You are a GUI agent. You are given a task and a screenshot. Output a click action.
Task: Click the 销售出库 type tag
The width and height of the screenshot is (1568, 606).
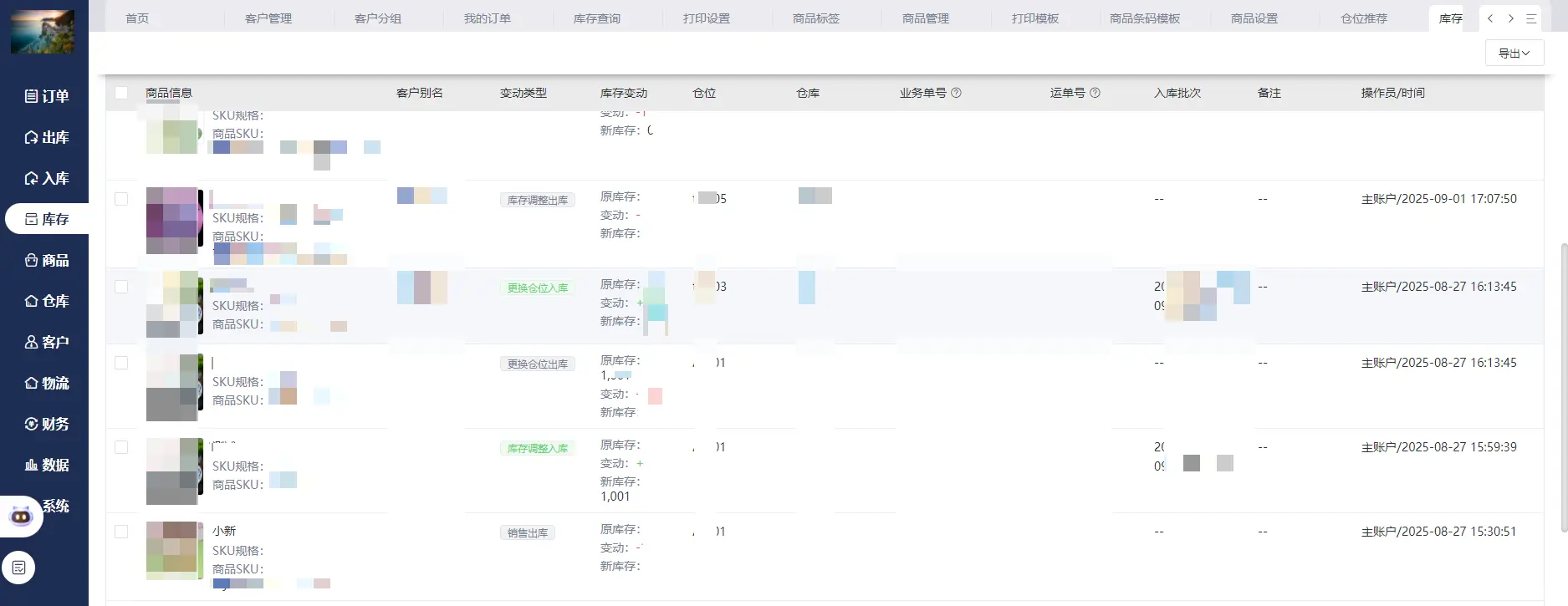[x=528, y=532]
